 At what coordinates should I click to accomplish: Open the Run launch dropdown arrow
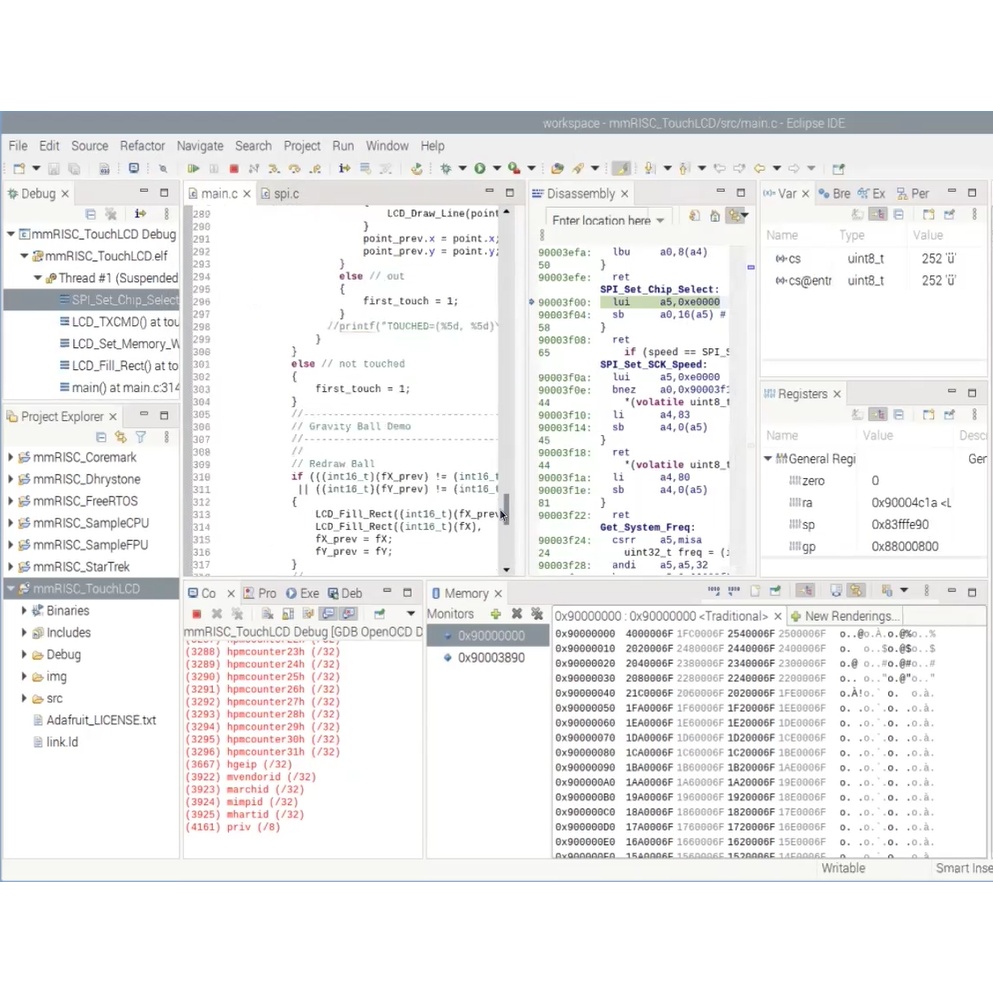(x=496, y=168)
